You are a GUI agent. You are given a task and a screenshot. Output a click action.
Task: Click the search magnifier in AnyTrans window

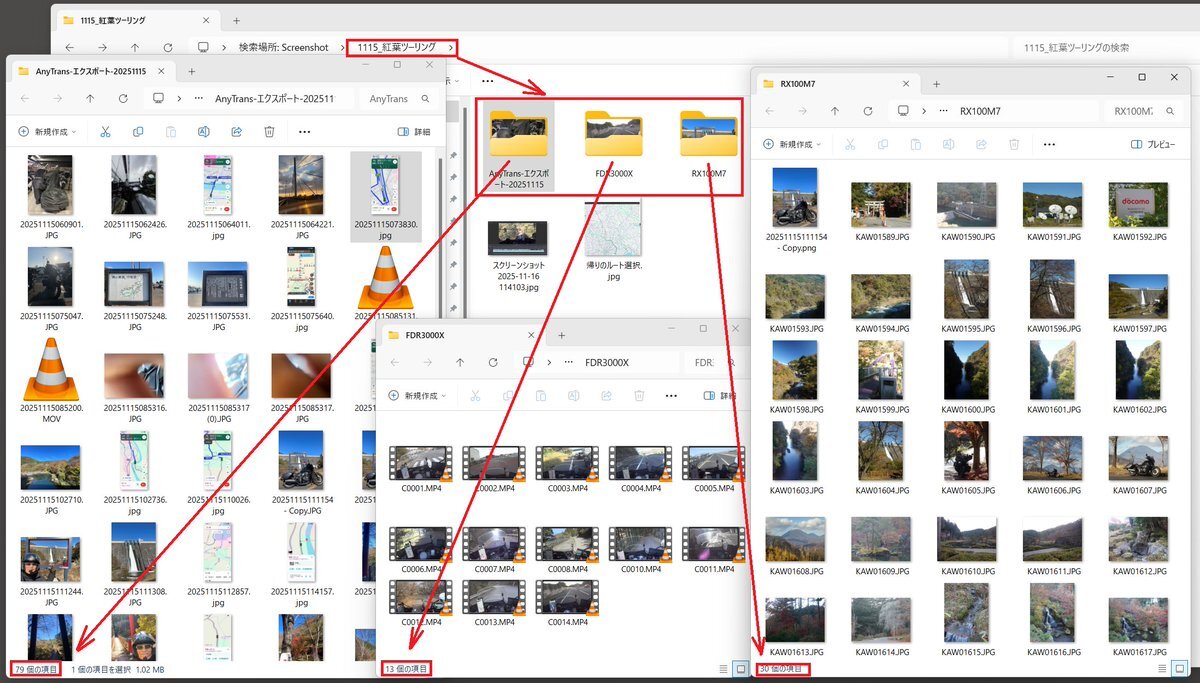(426, 99)
